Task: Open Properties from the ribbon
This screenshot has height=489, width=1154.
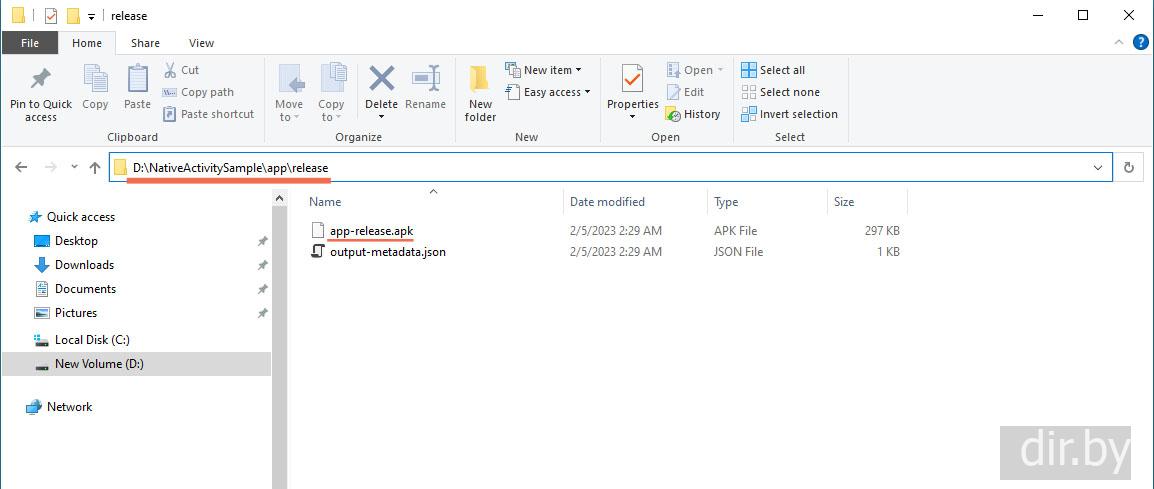Action: tap(632, 80)
